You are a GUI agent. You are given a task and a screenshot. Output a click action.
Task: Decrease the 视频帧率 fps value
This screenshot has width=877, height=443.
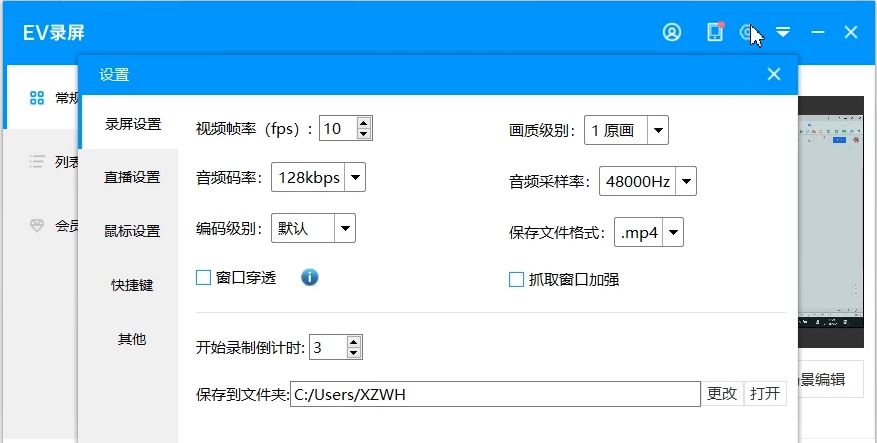[x=364, y=134]
